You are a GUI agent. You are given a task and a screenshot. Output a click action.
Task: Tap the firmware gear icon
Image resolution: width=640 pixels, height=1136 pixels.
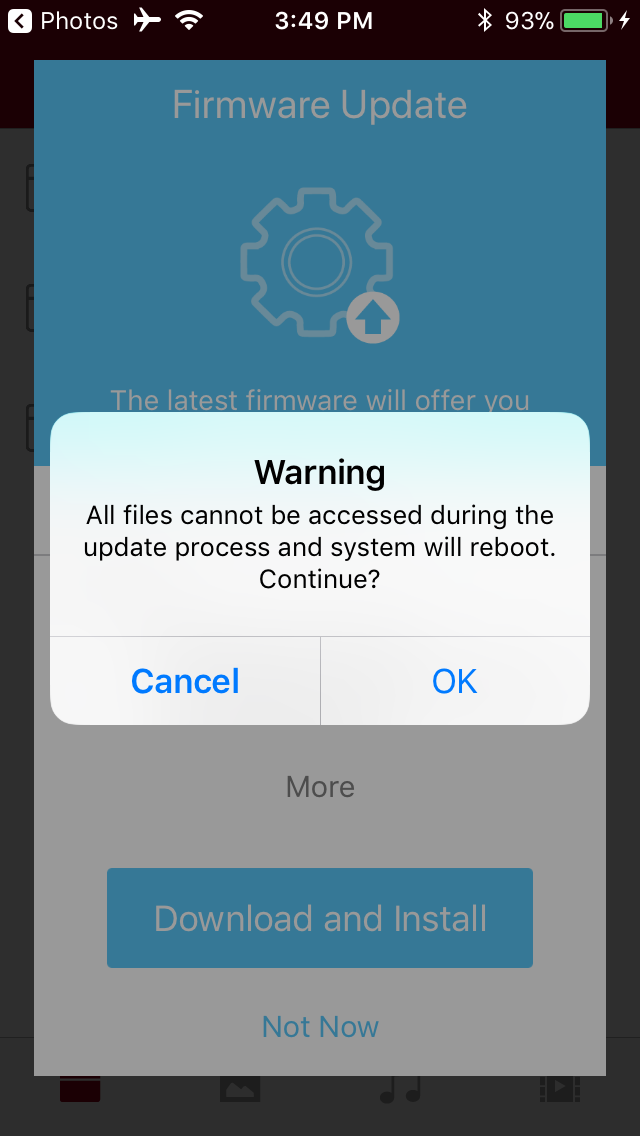[x=317, y=262]
